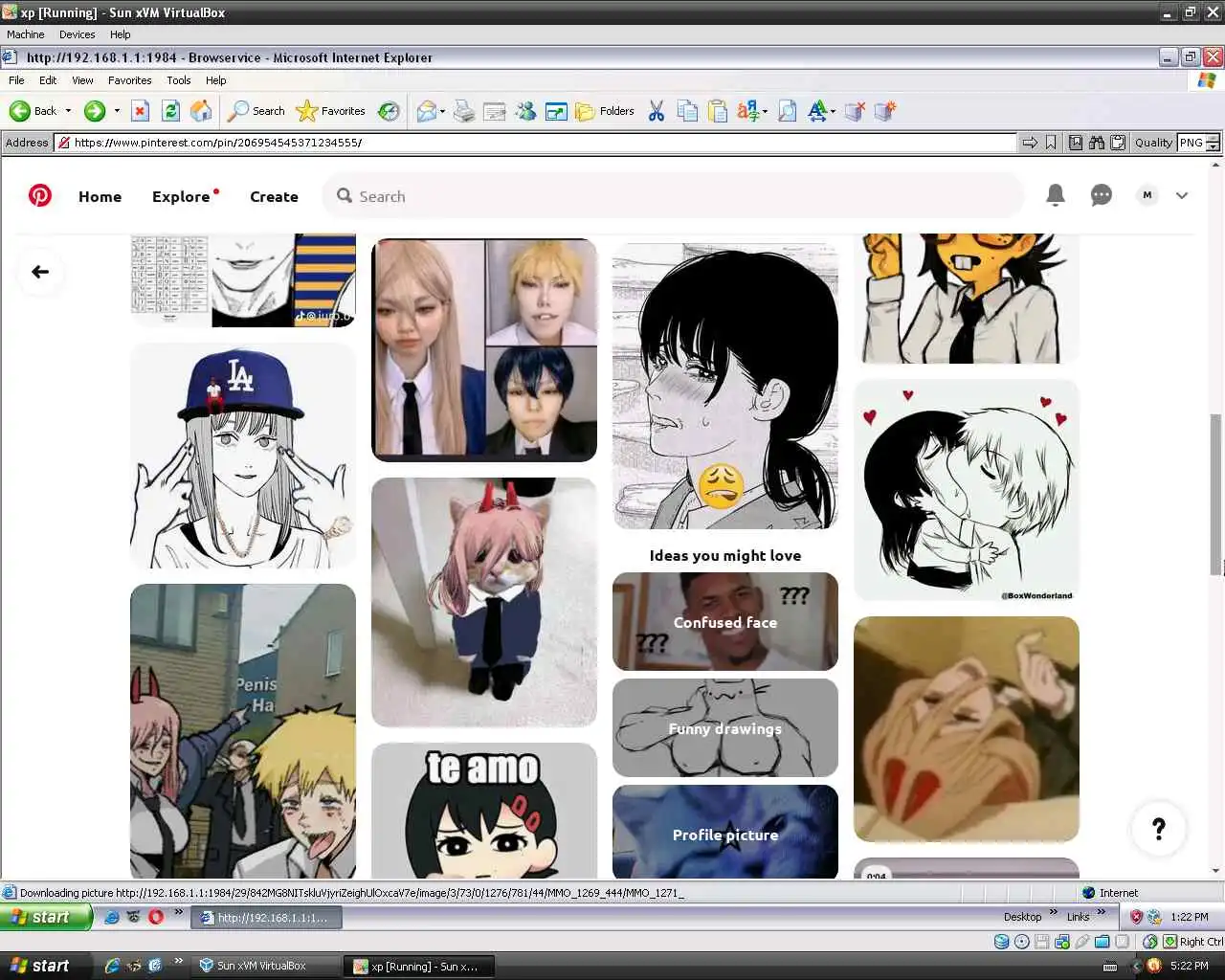Open the Confused face idea tile
The height and width of the screenshot is (980, 1225).
(x=725, y=622)
